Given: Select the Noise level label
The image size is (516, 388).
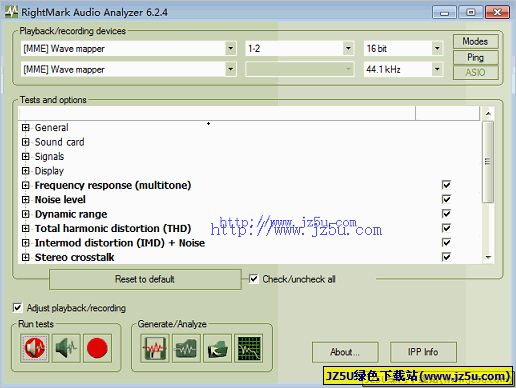Looking at the screenshot, I should click(60, 200).
